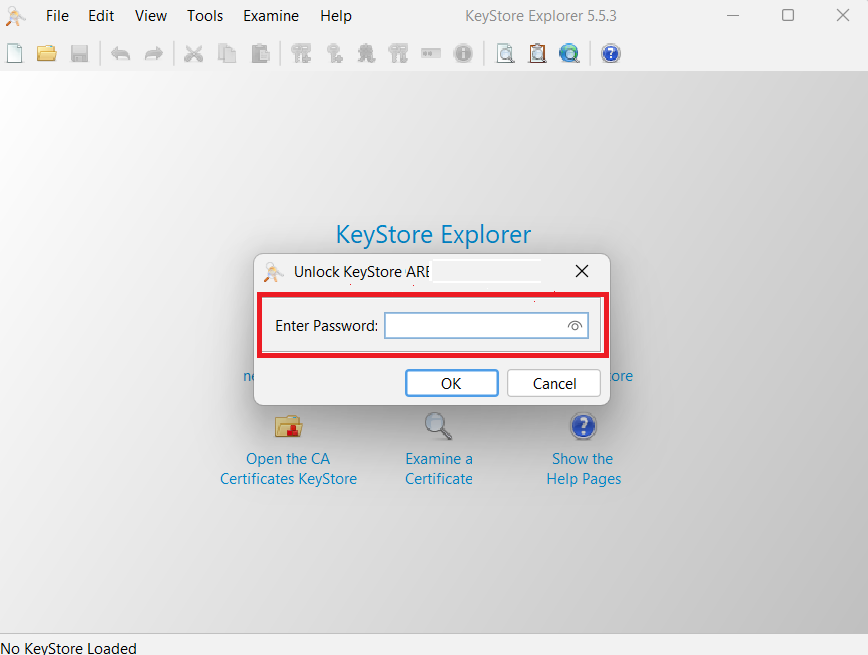The image size is (868, 655).
Task: Open Help via blue question toolbar icon
Action: pos(611,53)
